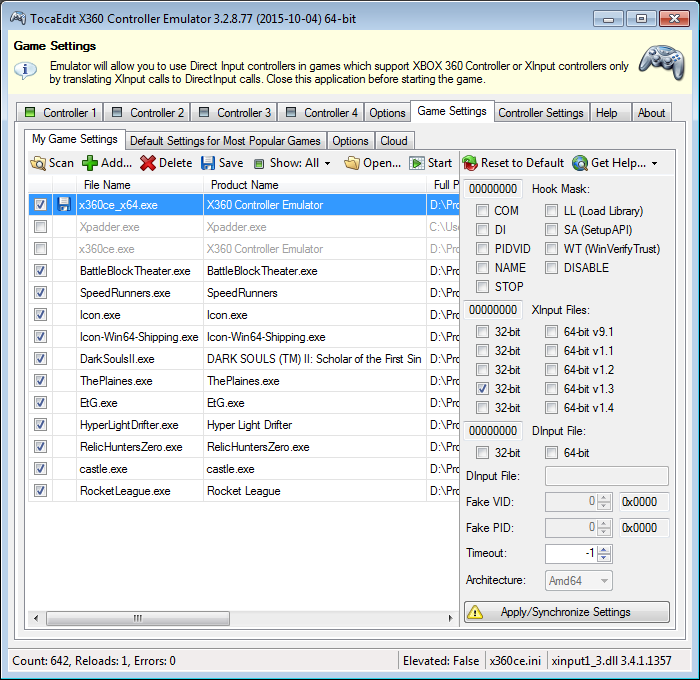
Task: Uncheck the BattleBlockTheater.exe checkbox
Action: pyautogui.click(x=40, y=271)
